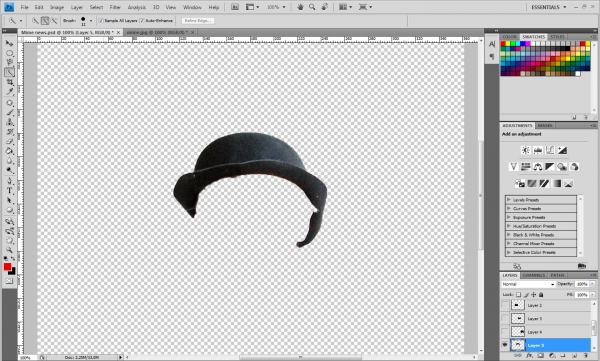Switch to Channels tab
Viewport: 600px width, 361px height.
pos(533,275)
